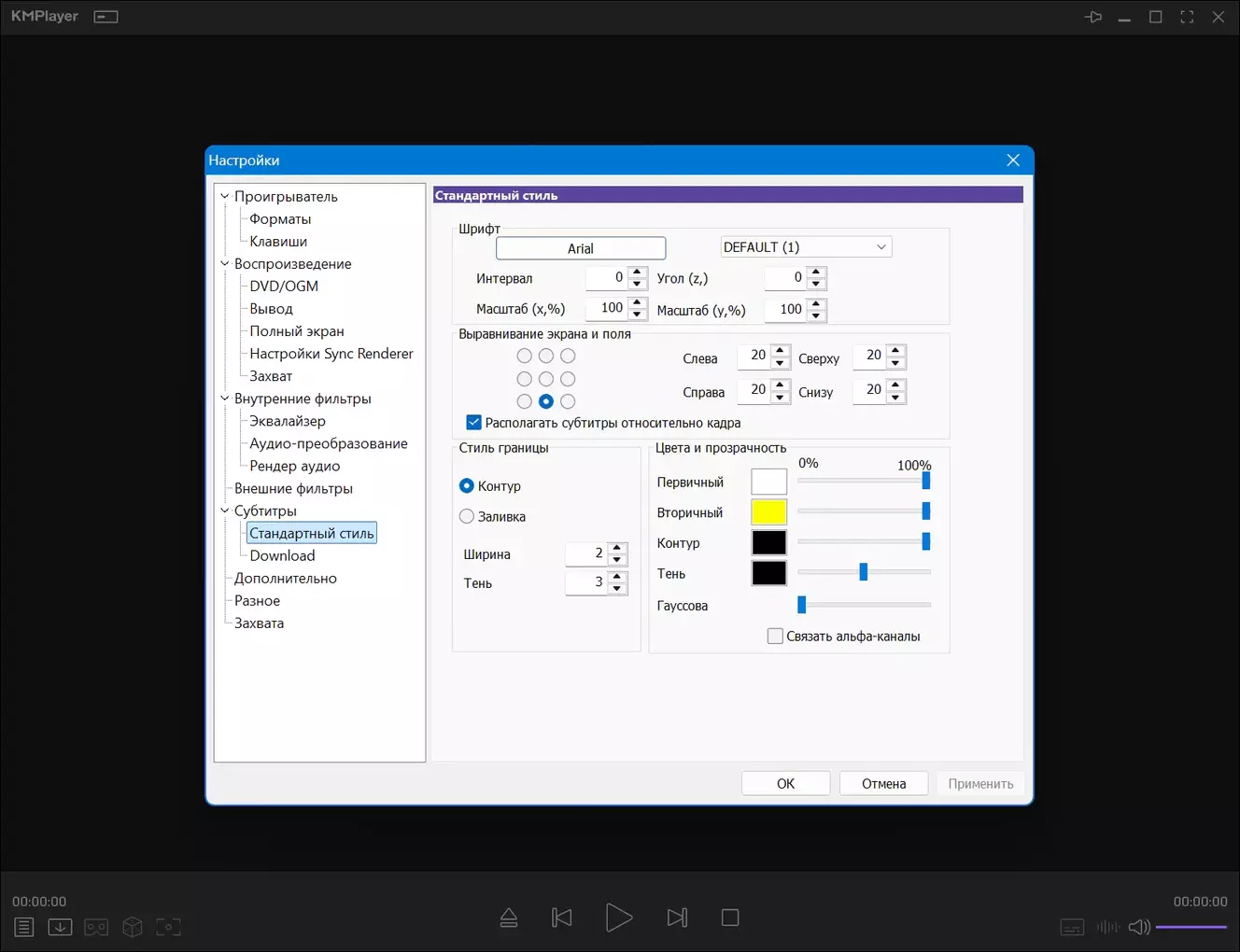This screenshot has width=1240, height=952.
Task: Enable Связать альфа-каналы checkbox
Action: [x=775, y=637]
